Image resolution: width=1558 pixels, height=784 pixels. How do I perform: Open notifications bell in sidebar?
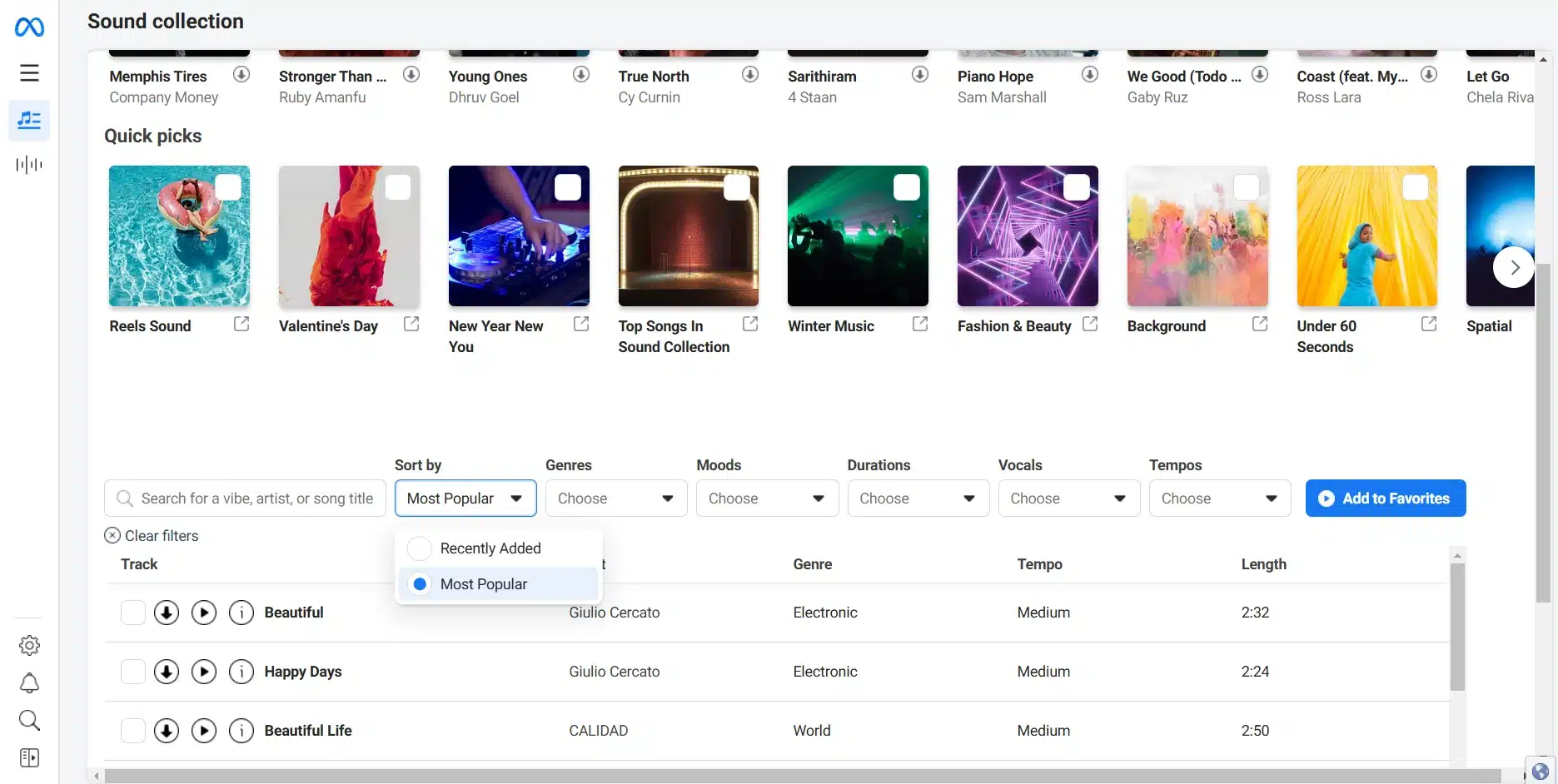29,683
